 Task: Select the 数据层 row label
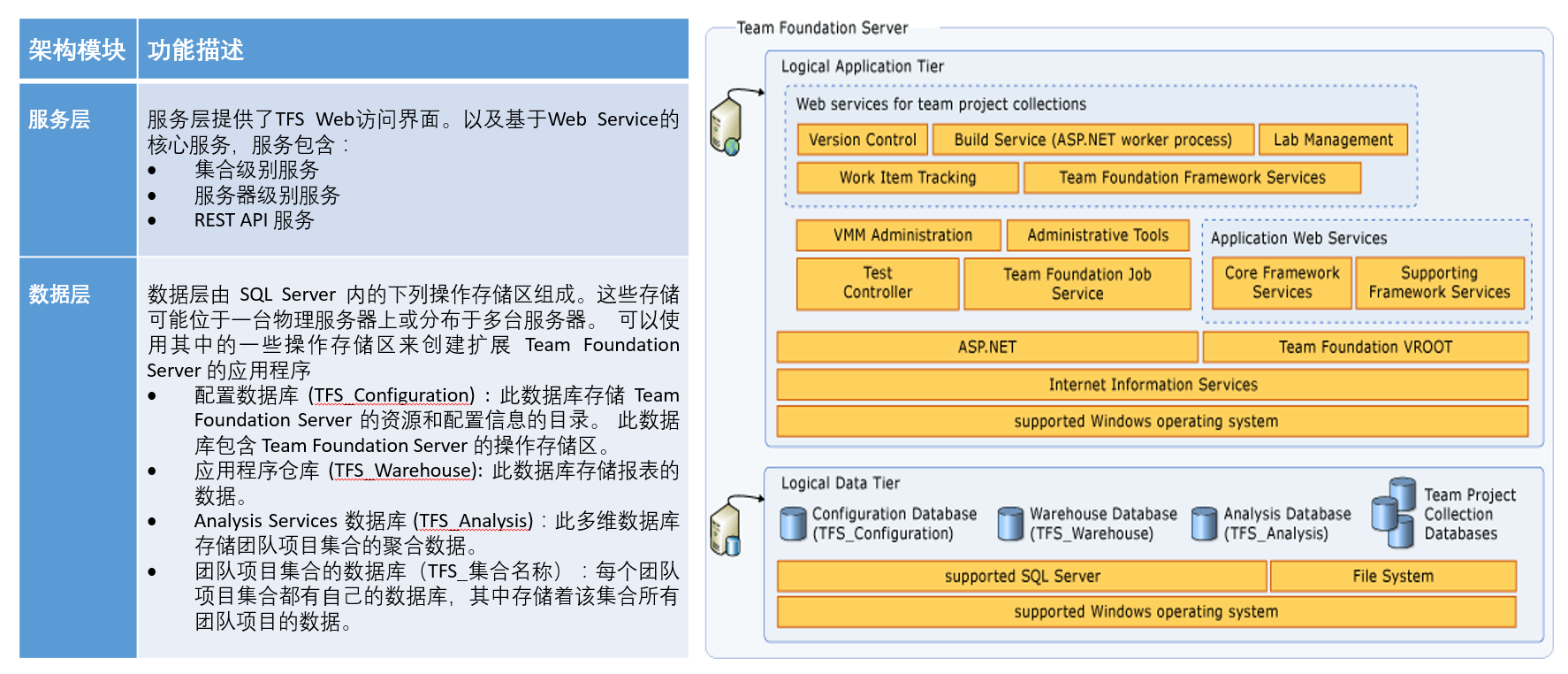[x=59, y=294]
